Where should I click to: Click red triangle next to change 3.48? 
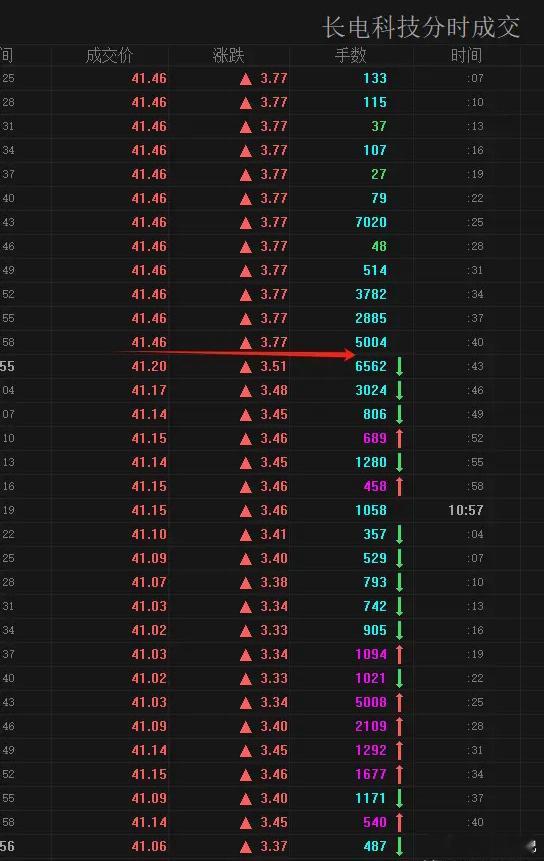click(x=246, y=391)
